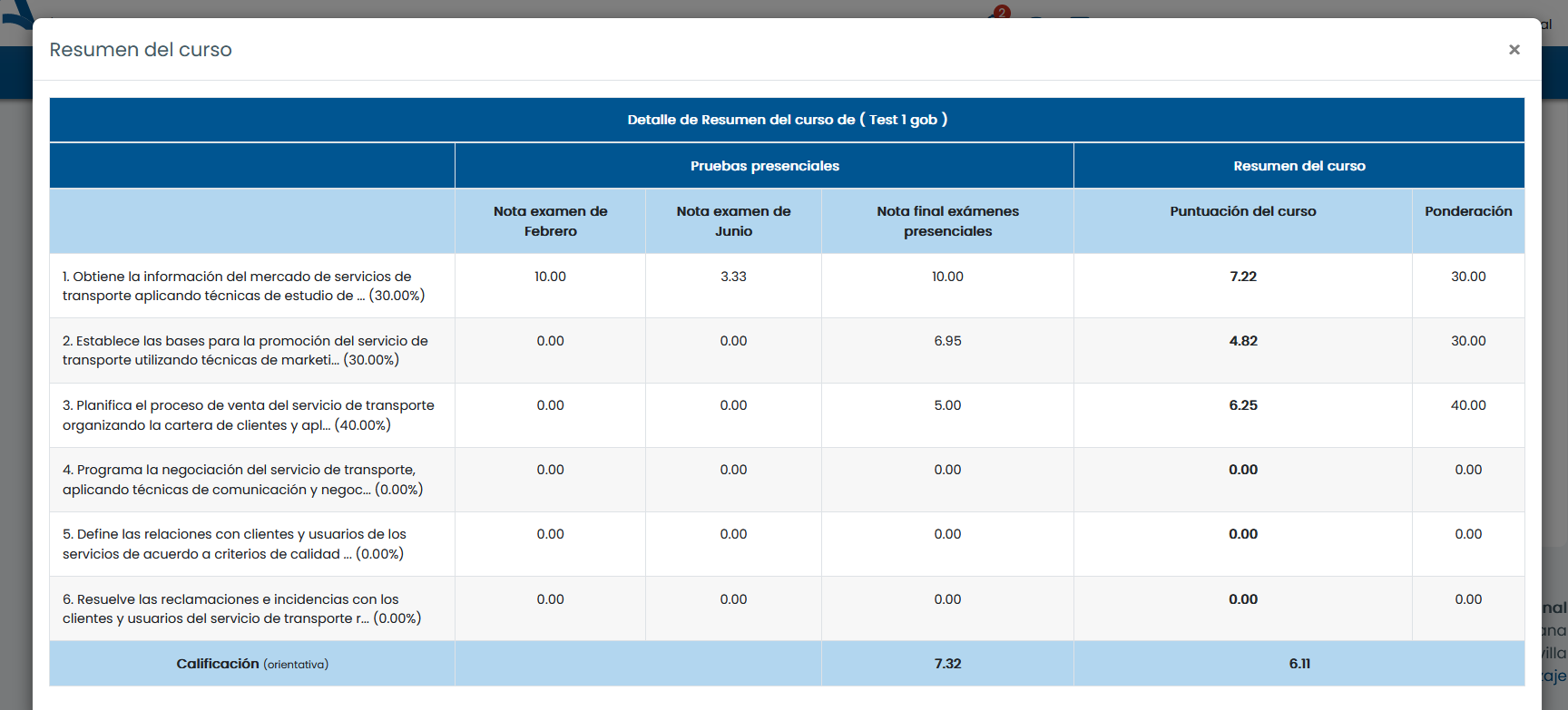The image size is (1568, 710).
Task: Select row '2. Establece las bases para la promoción' label
Action: click(245, 350)
